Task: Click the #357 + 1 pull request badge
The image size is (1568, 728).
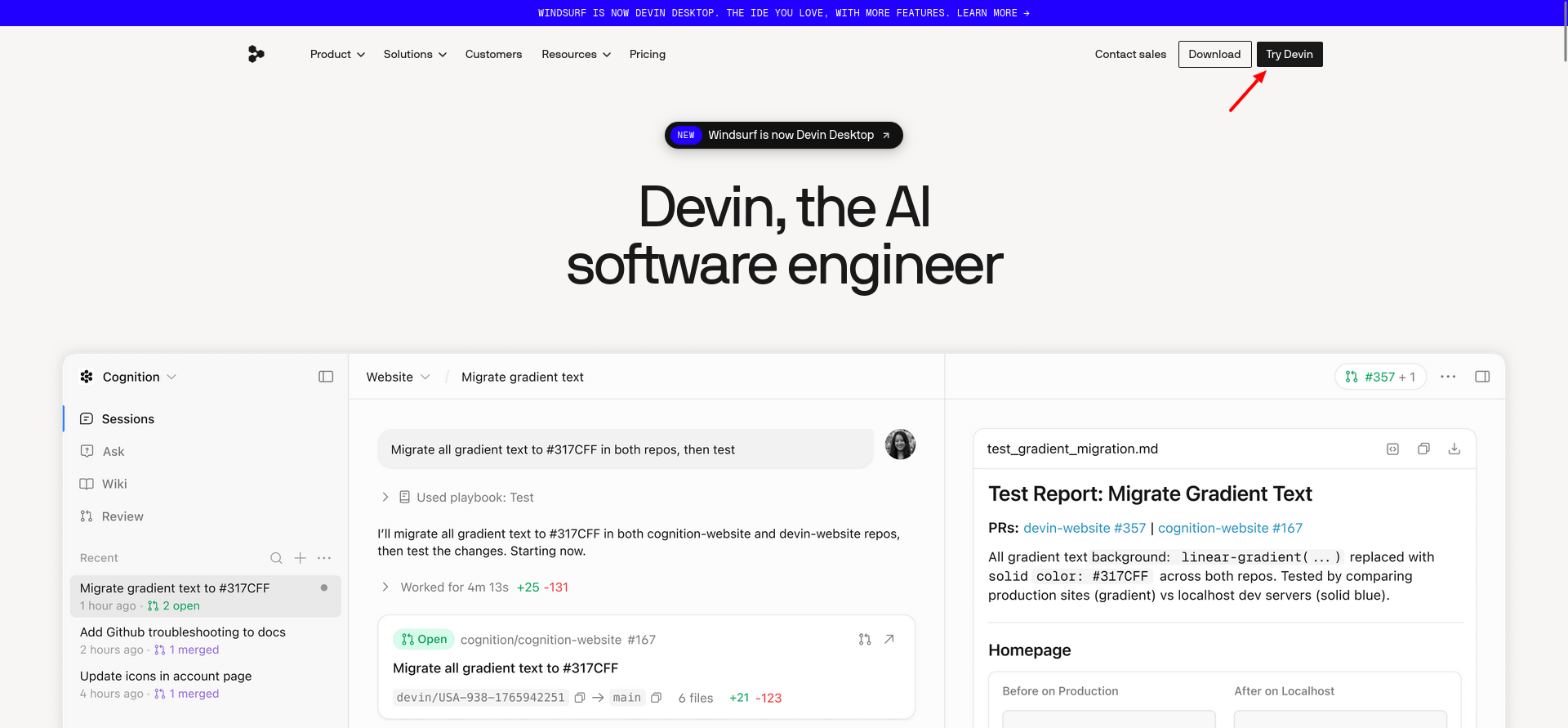Action: click(x=1380, y=377)
